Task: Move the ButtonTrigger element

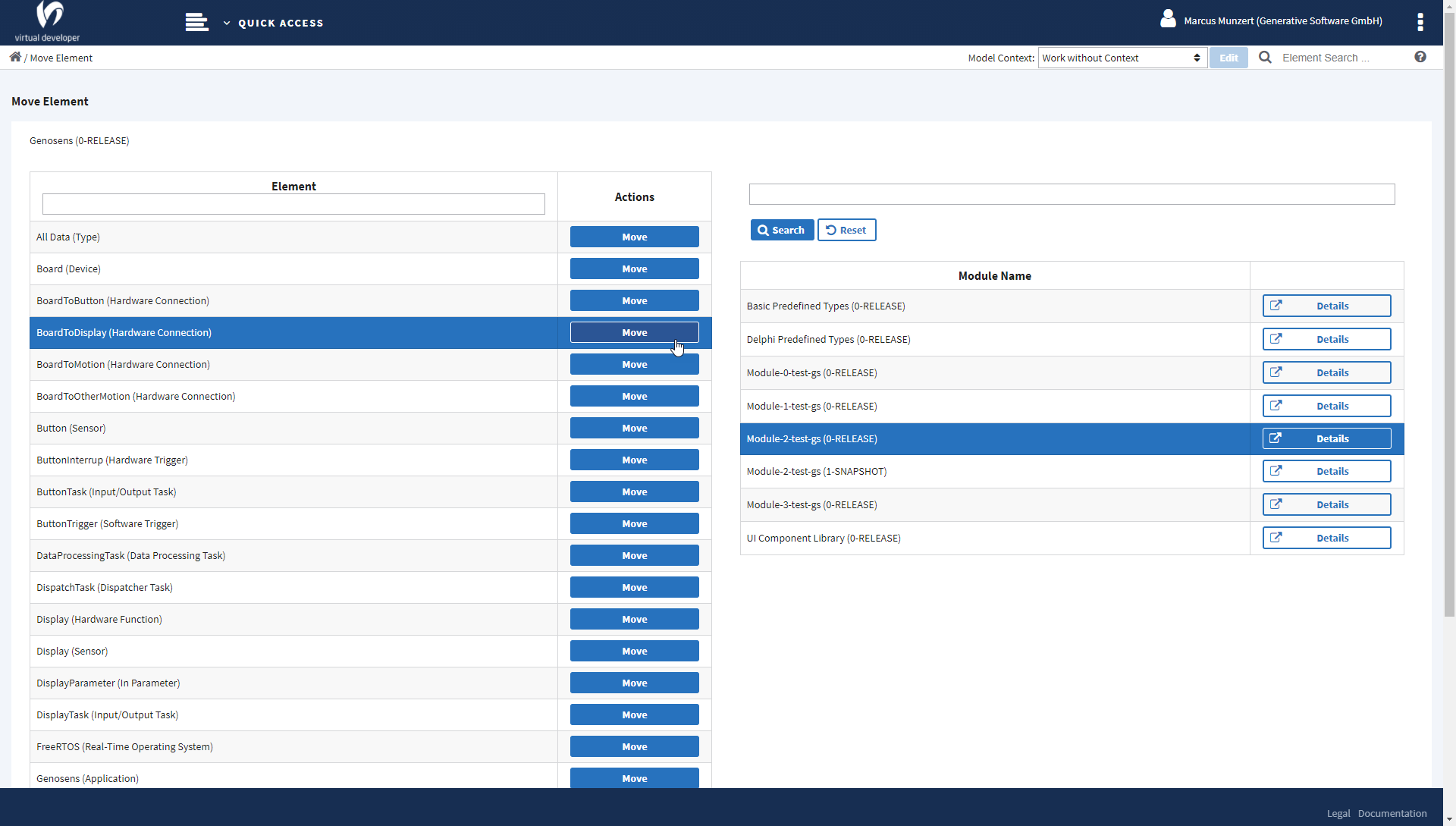Action: pos(634,523)
